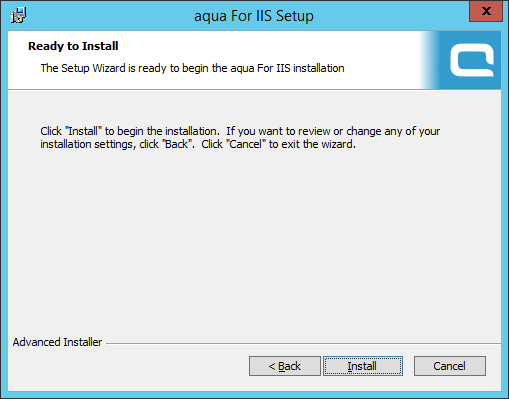The width and height of the screenshot is (509, 399).
Task: Close the aqua For IIS Setup window
Action: click(x=486, y=11)
